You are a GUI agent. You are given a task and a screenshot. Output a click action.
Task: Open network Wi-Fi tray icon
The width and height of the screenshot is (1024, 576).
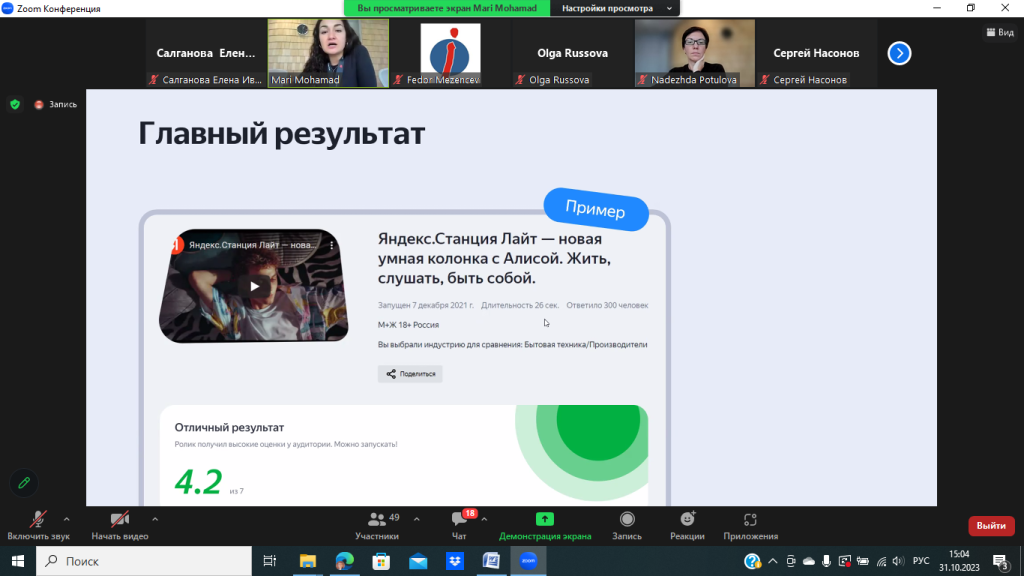882,561
